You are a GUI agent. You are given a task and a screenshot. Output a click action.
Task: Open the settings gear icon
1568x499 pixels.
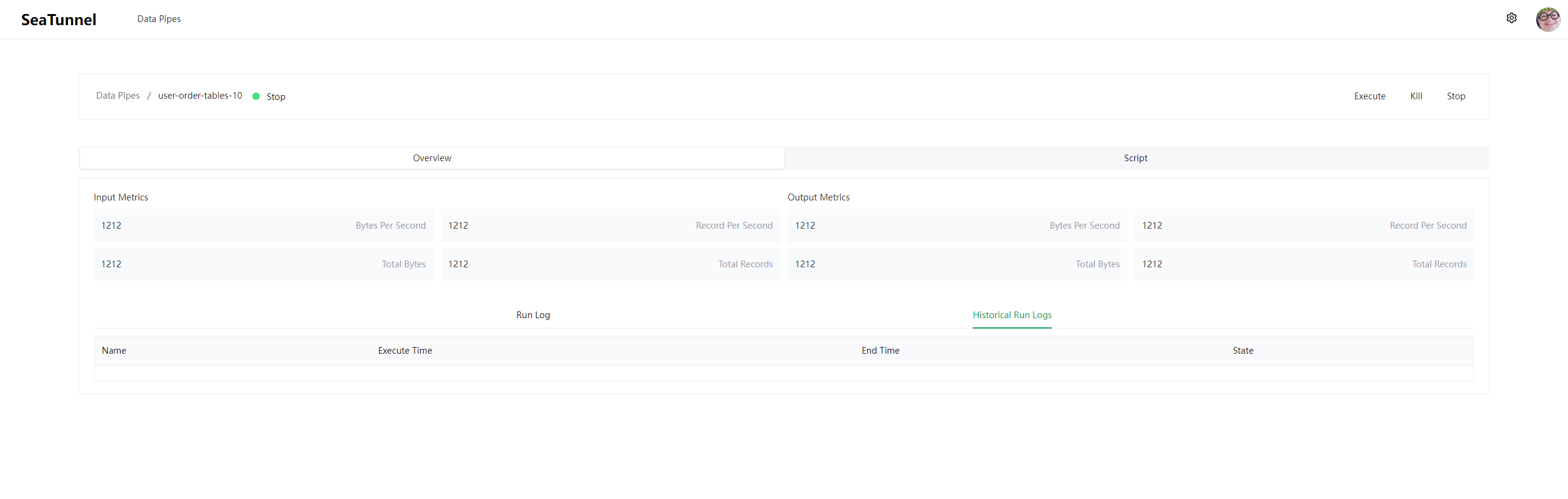click(x=1511, y=18)
